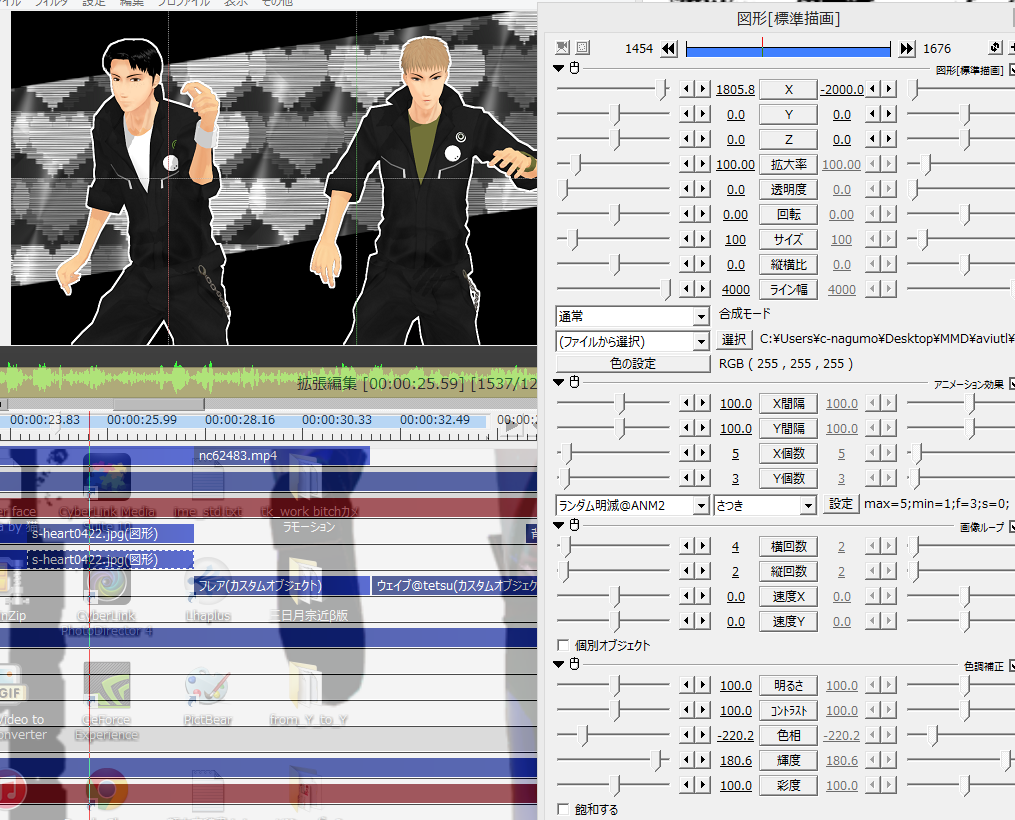Click the 色相 movement mode button

click(788, 735)
